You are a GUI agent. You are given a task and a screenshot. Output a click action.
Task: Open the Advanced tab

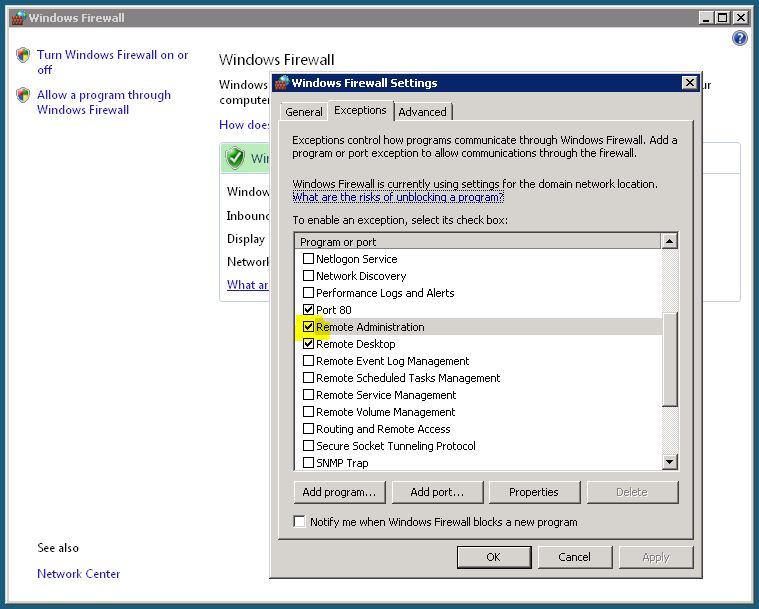point(423,112)
